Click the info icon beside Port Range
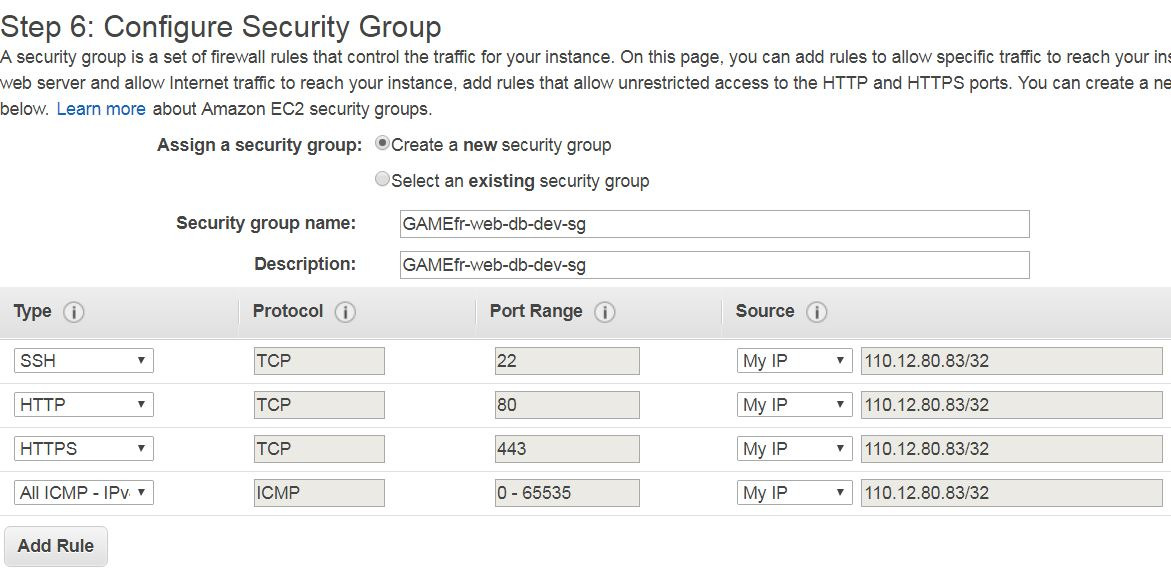Screen dimensions: 1171x578 [x=604, y=312]
